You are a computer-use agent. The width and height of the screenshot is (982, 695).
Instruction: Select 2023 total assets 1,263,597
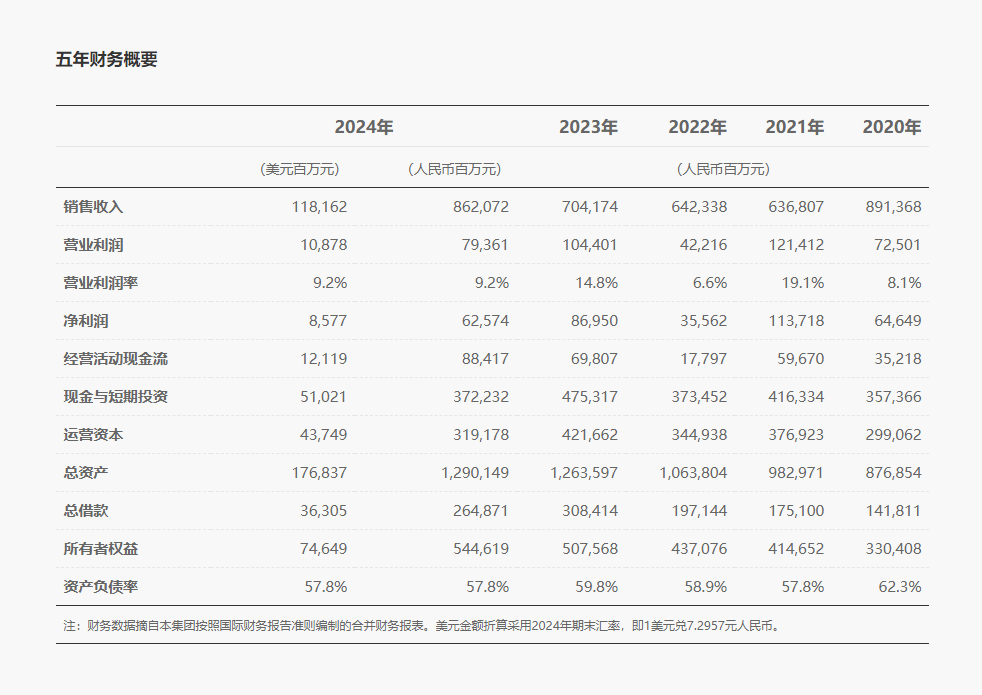[x=584, y=473]
